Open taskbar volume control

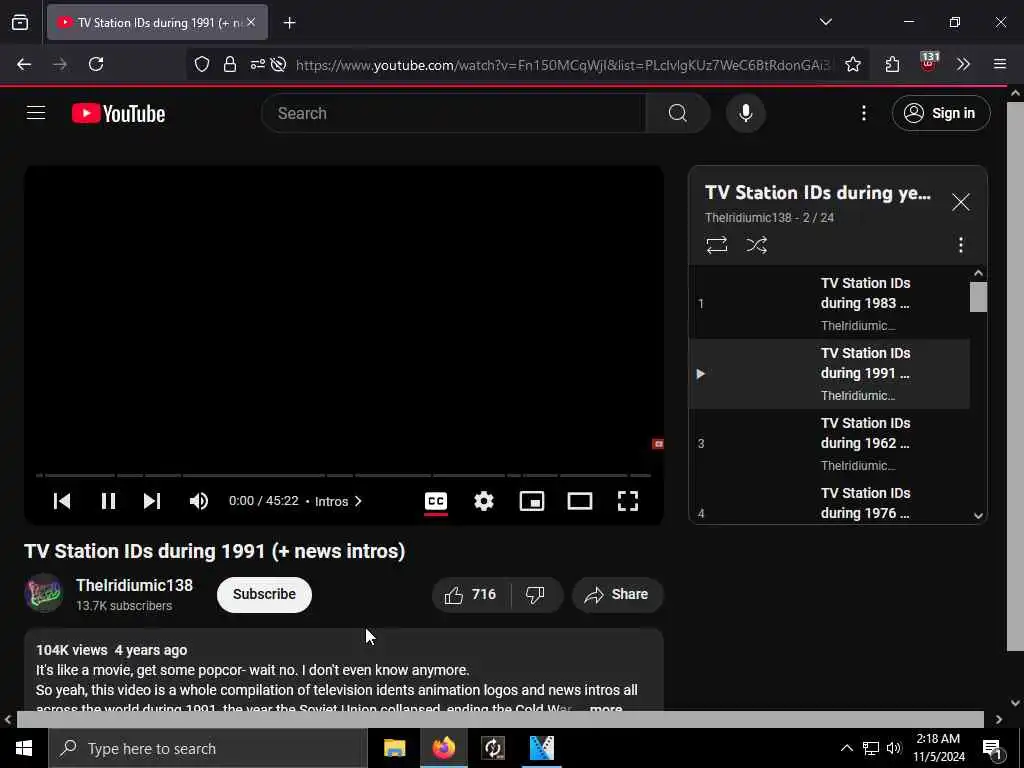(894, 748)
